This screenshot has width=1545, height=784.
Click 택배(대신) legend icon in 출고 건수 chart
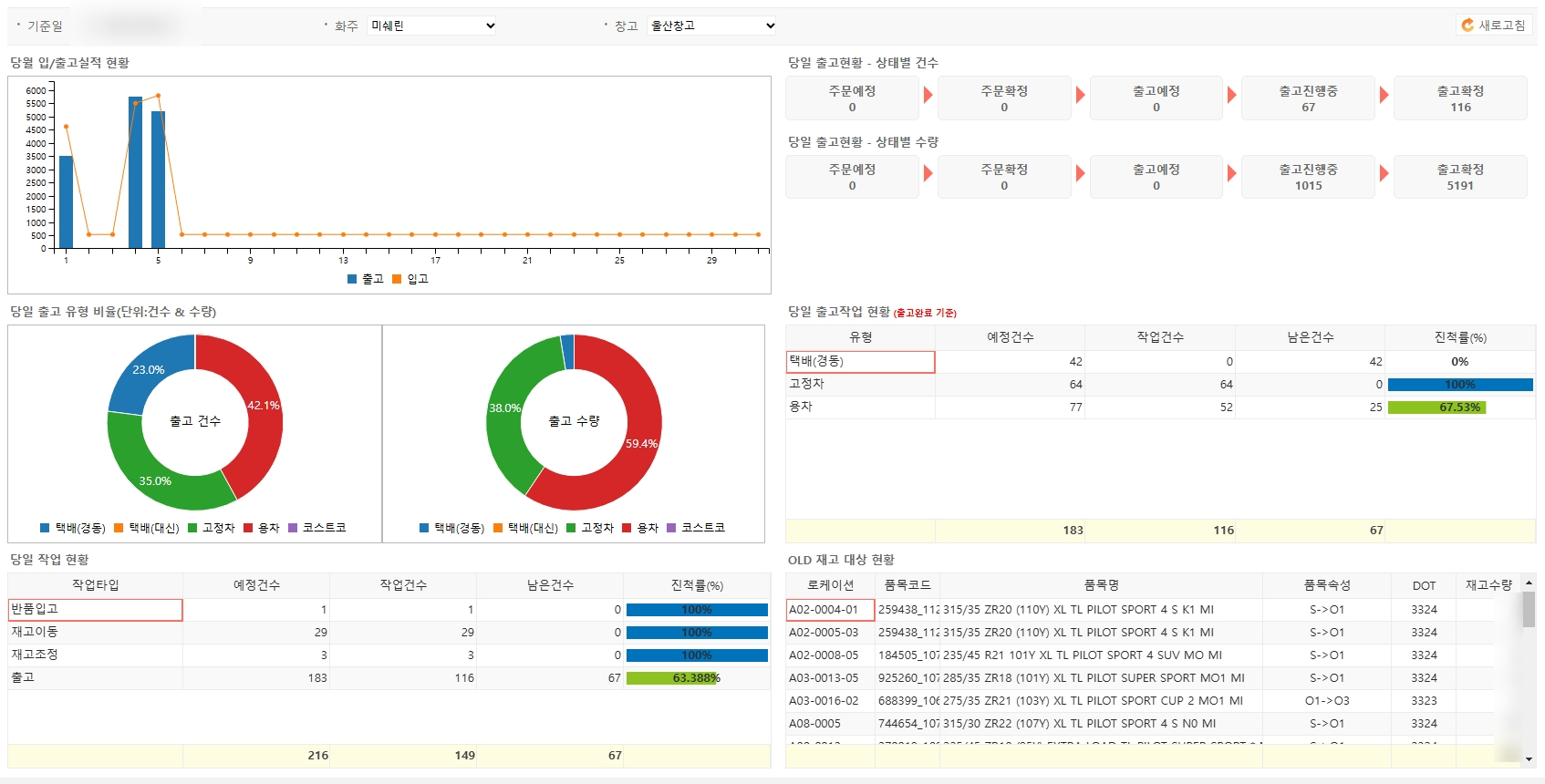click(119, 528)
